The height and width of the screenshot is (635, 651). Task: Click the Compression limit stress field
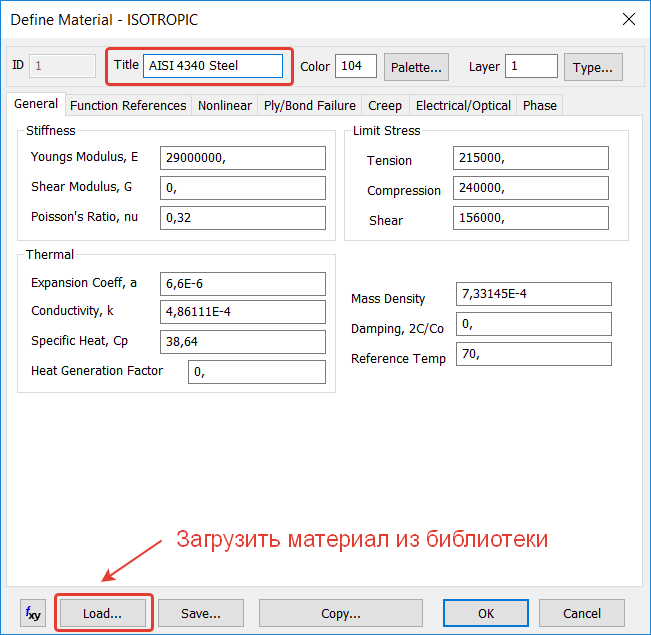coord(531,188)
